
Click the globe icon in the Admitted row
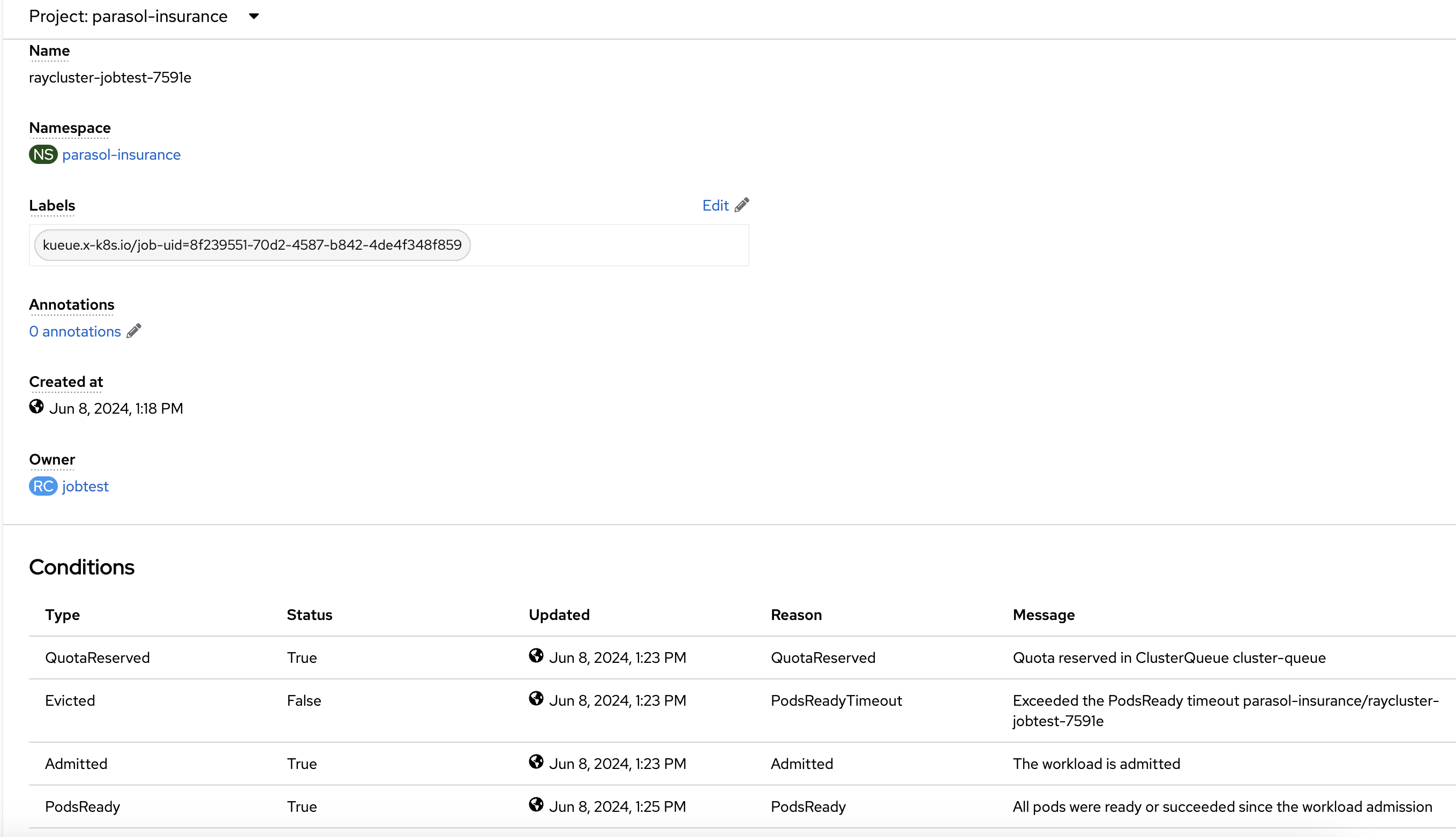tap(536, 761)
